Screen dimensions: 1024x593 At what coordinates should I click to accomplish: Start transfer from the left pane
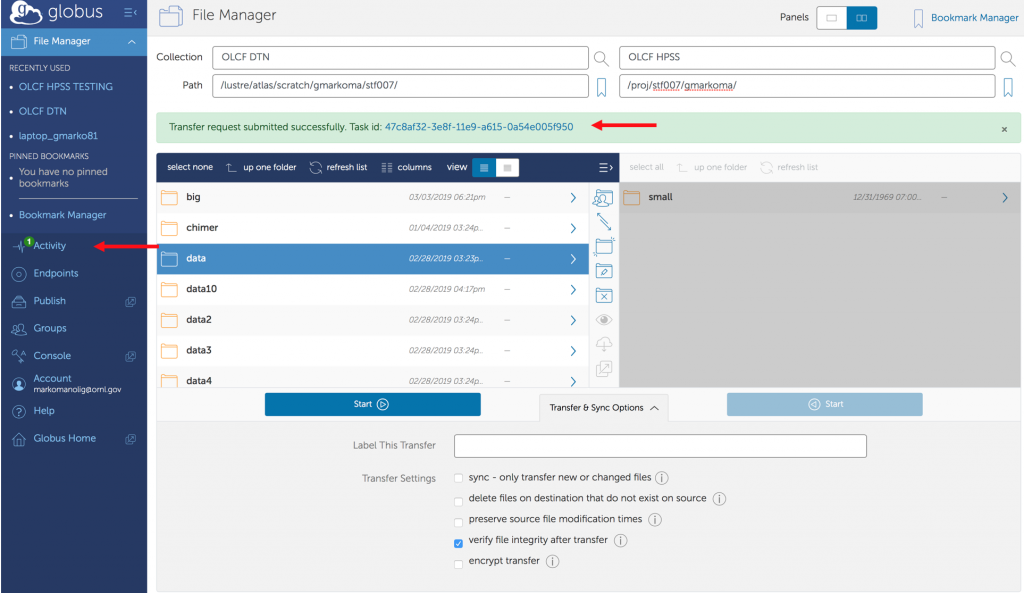click(x=372, y=404)
